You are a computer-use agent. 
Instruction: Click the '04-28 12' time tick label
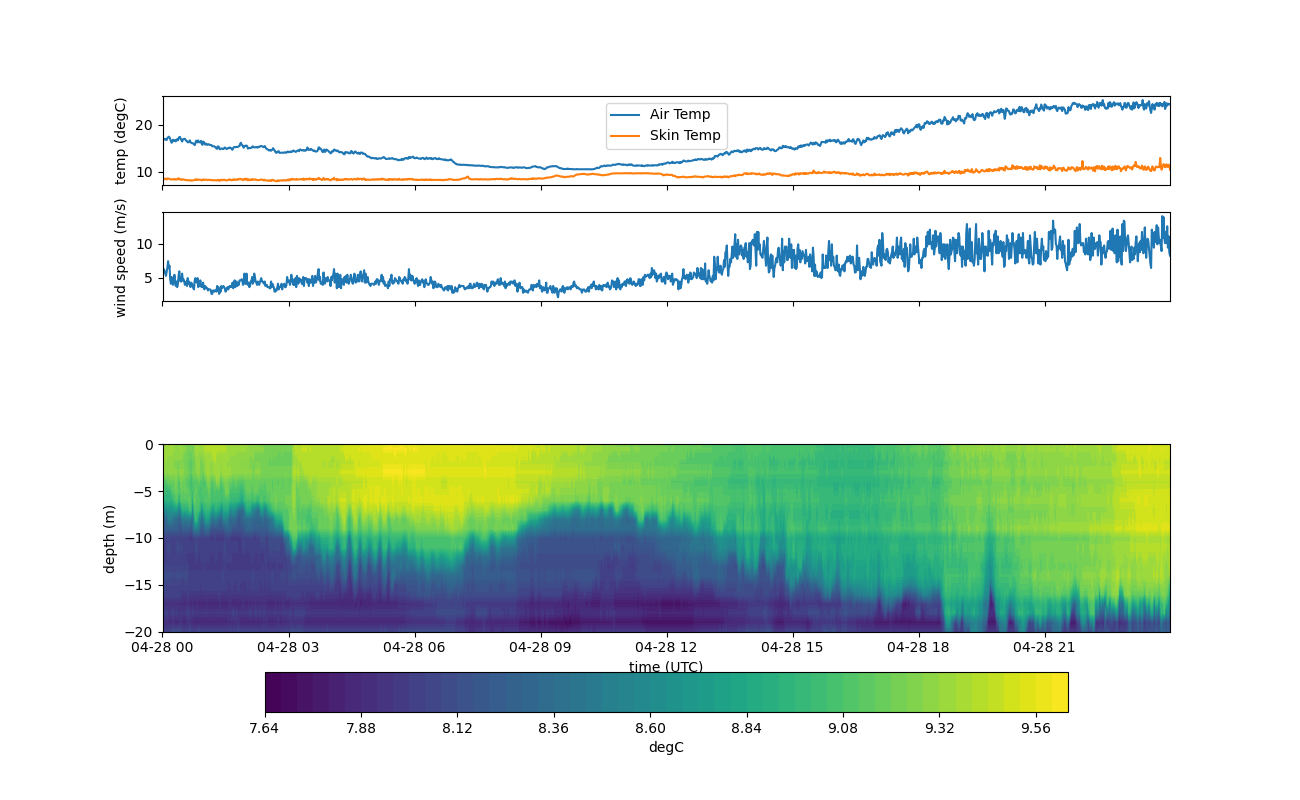666,647
